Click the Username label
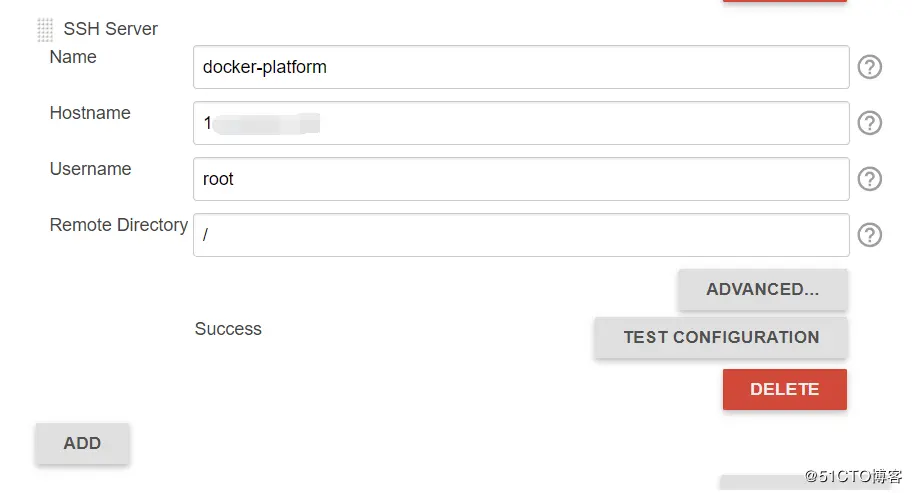912x493 pixels. pos(90,169)
